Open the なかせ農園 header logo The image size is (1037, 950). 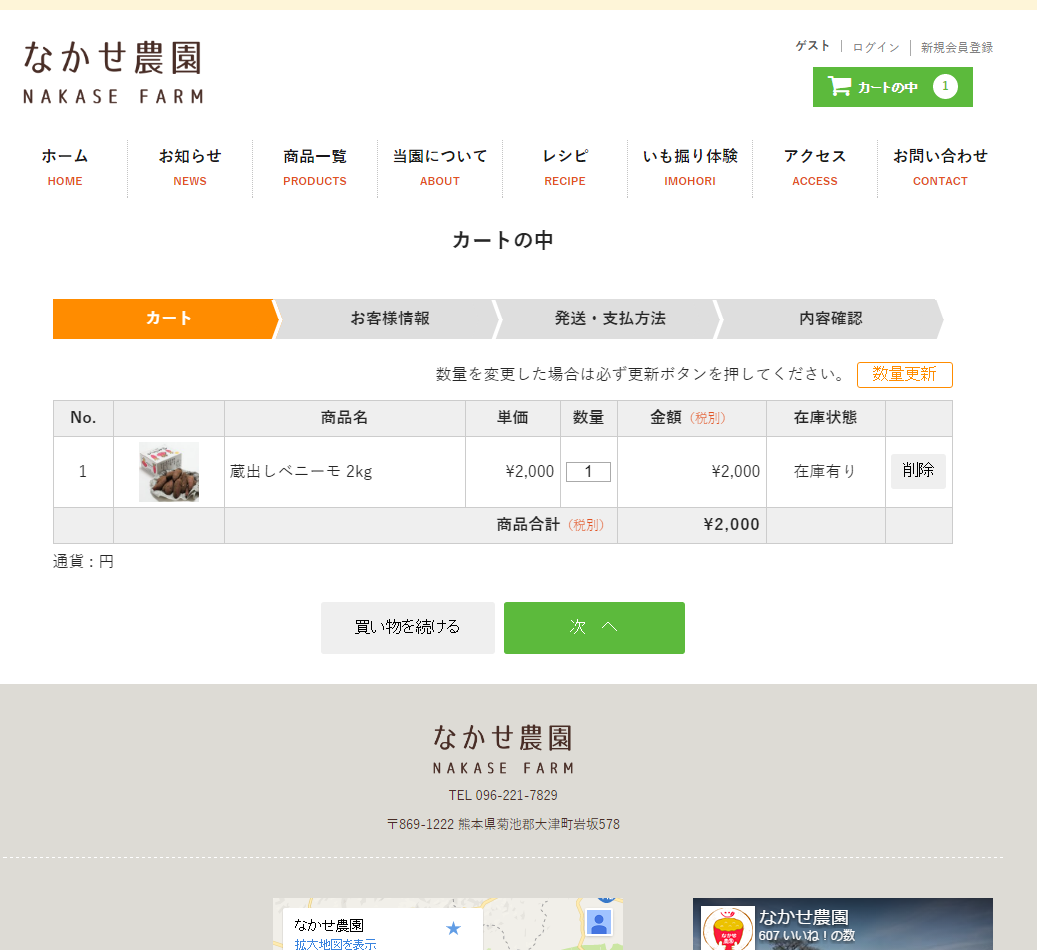click(113, 71)
